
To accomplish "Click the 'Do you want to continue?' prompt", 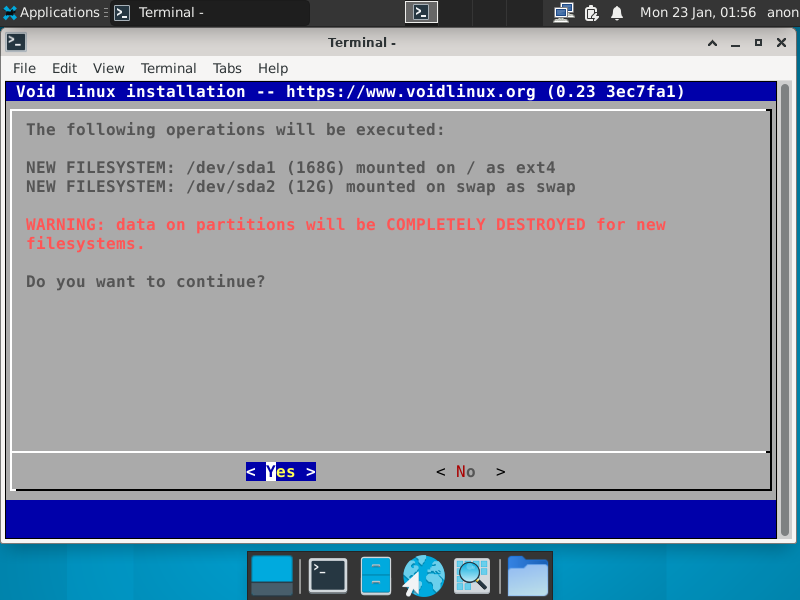I will [x=145, y=282].
